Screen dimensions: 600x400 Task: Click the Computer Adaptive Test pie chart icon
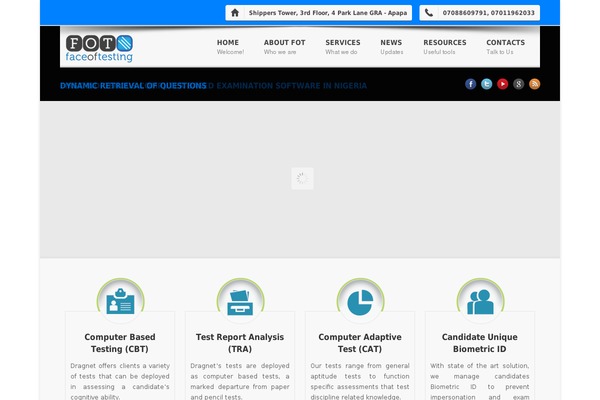pyautogui.click(x=360, y=302)
